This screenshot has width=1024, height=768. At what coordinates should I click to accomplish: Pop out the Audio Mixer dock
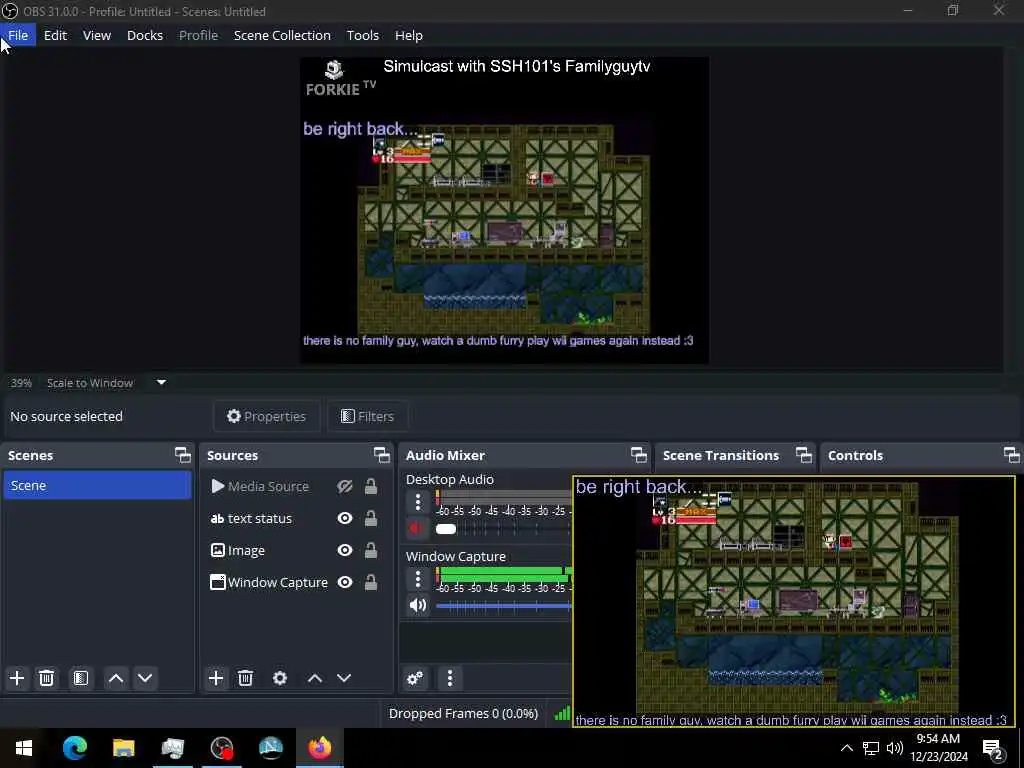coord(639,455)
